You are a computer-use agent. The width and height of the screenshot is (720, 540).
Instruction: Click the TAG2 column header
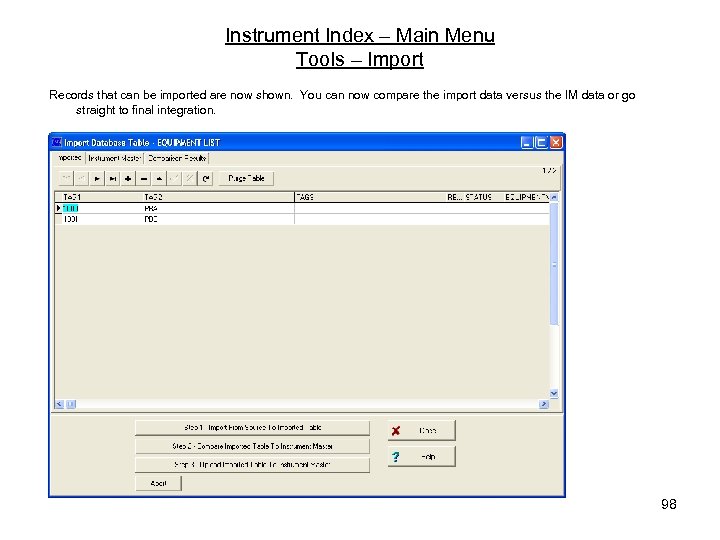coord(218,197)
